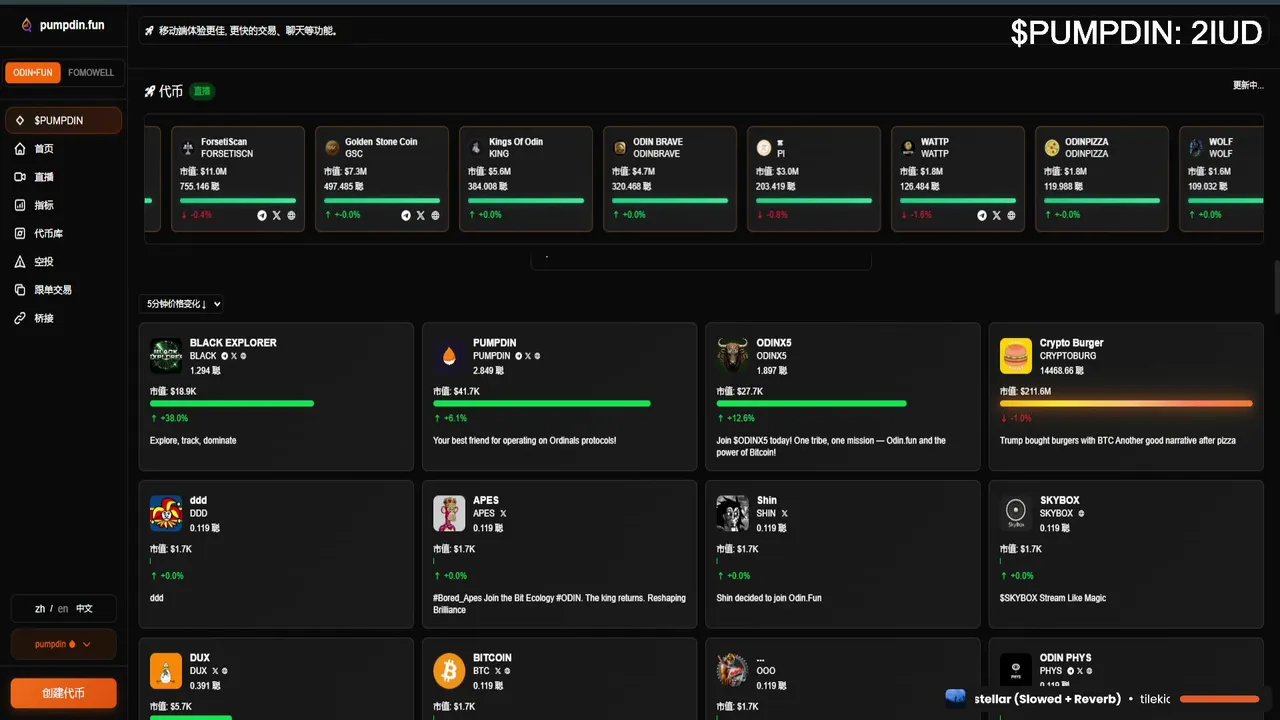The image size is (1280, 720).
Task: Click the Crypto Burger orange progress bar
Action: coord(1126,403)
